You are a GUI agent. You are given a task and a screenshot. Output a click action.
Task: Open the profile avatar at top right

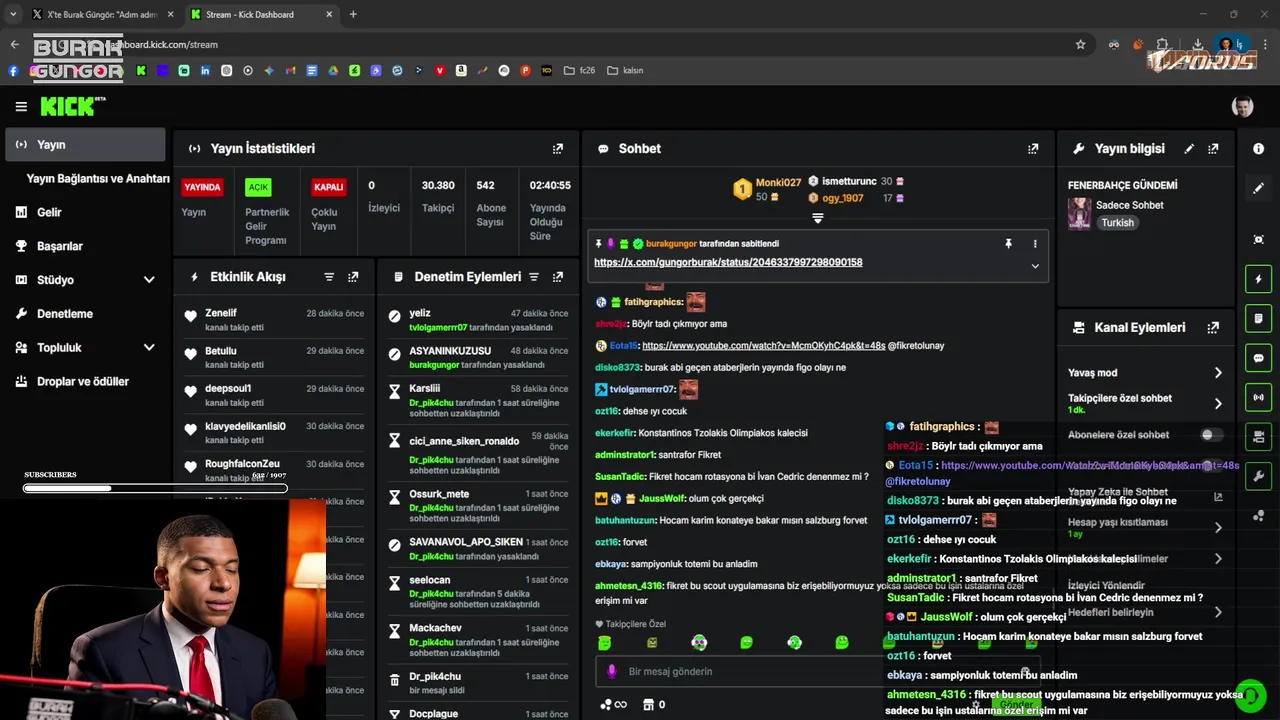pos(1242,106)
